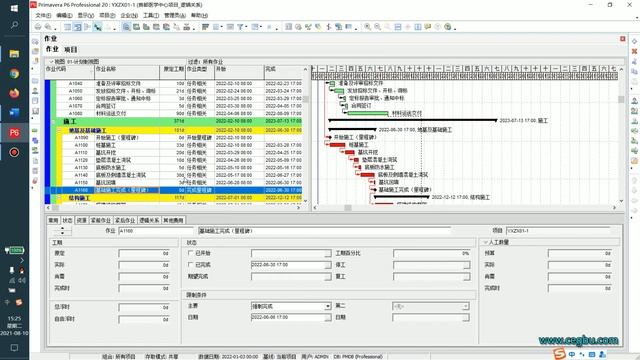Switch to the 资源 details tab
Viewport: 640px width, 360px height.
tap(81, 220)
